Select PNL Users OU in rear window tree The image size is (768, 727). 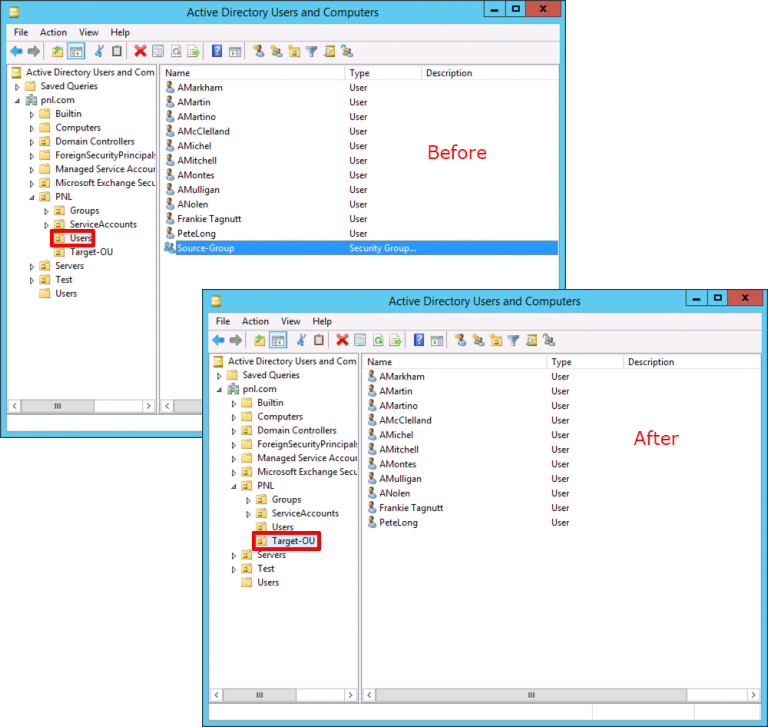click(80, 238)
